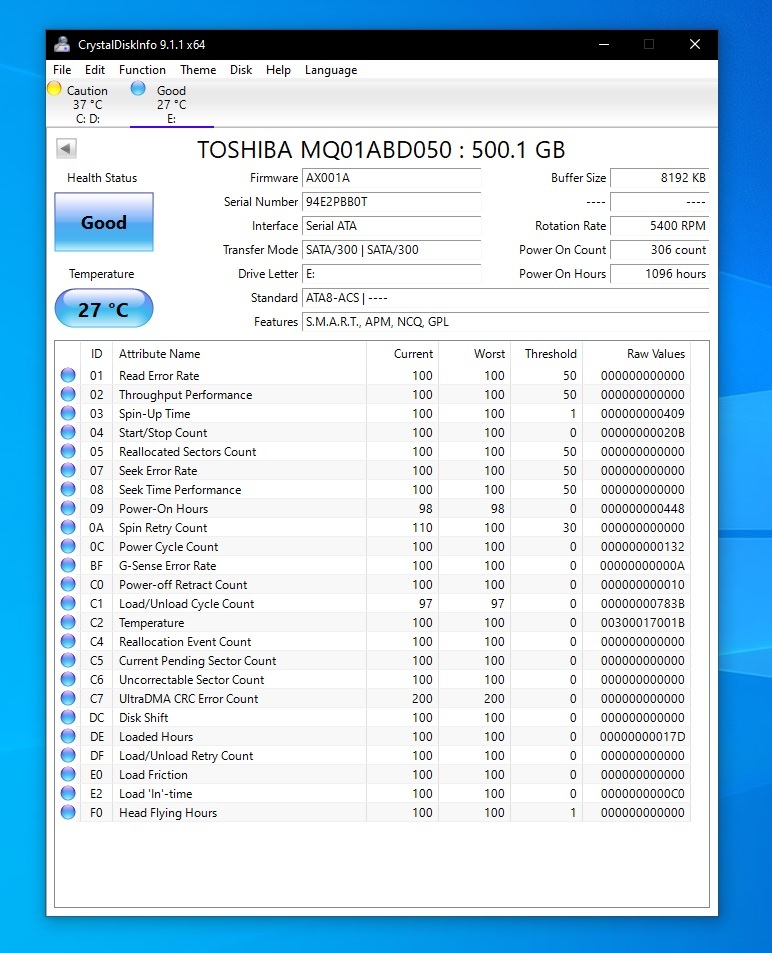Click the Attribute Name column header
Image resolution: width=772 pixels, height=953 pixels.
tap(240, 354)
